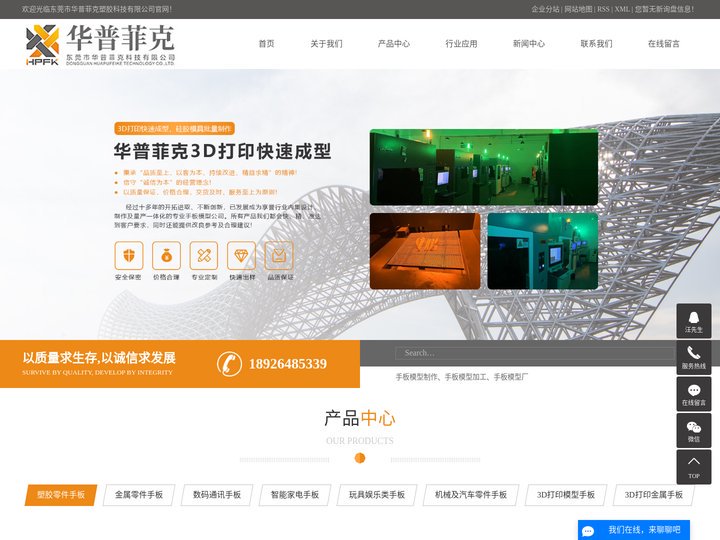Select the 金属零件手板 product tab
Image resolution: width=720 pixels, height=540 pixels.
coord(139,495)
